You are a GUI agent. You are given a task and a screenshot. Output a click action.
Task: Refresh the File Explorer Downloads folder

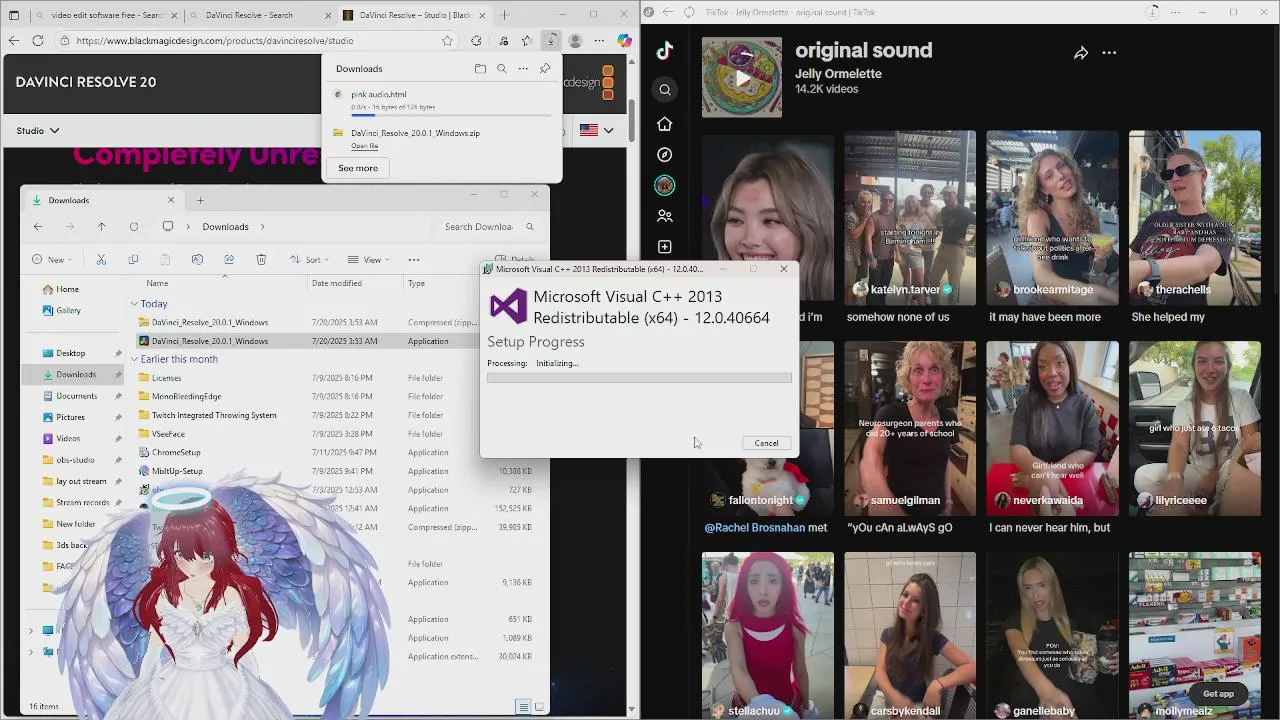coord(134,227)
